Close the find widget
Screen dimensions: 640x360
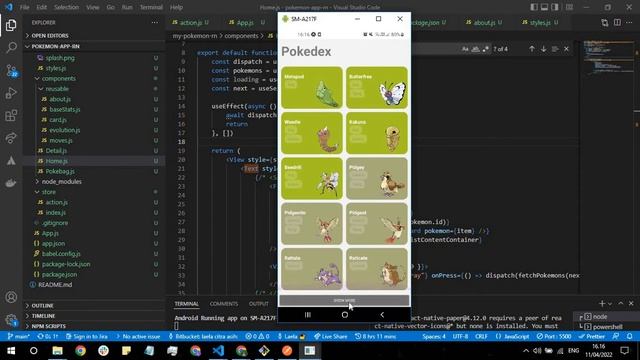[566, 49]
